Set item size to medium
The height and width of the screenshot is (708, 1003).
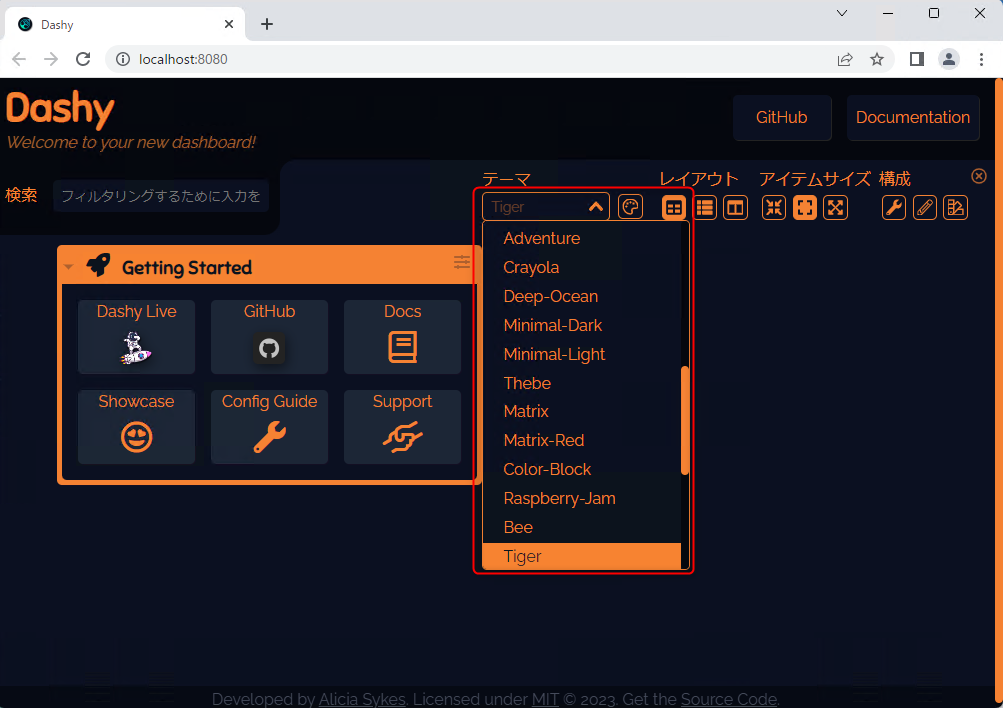805,208
